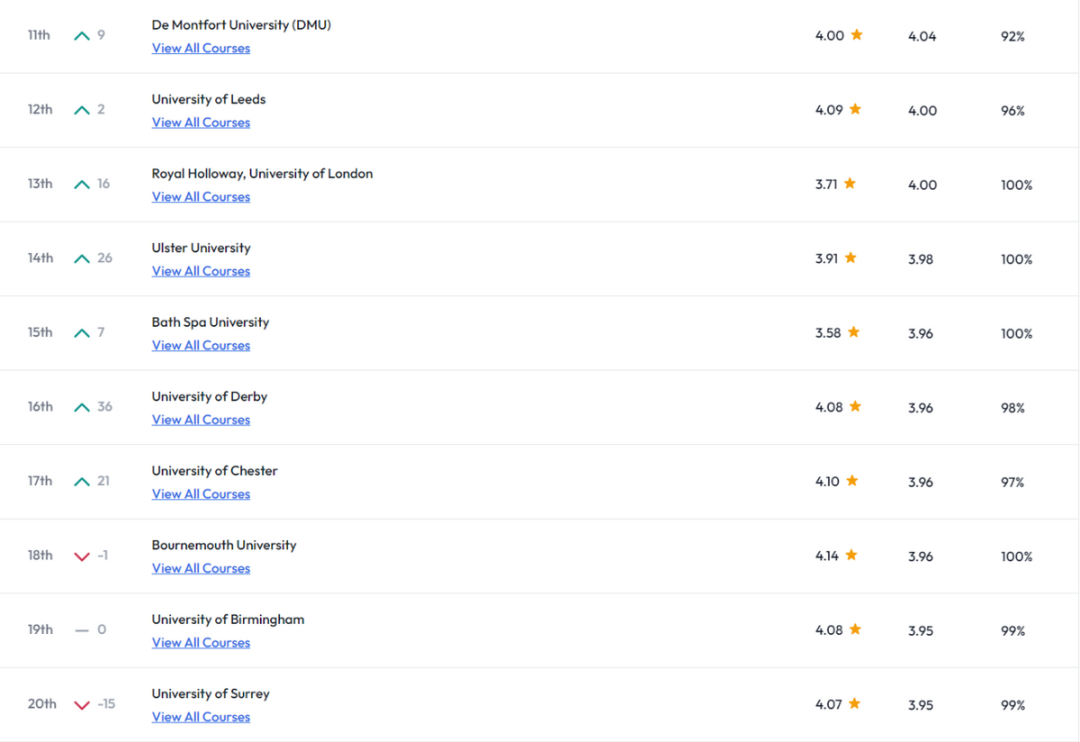Click the star icon beside De Montfort's 4.00 rating
Viewport: 1080px width, 742px height.
(857, 34)
